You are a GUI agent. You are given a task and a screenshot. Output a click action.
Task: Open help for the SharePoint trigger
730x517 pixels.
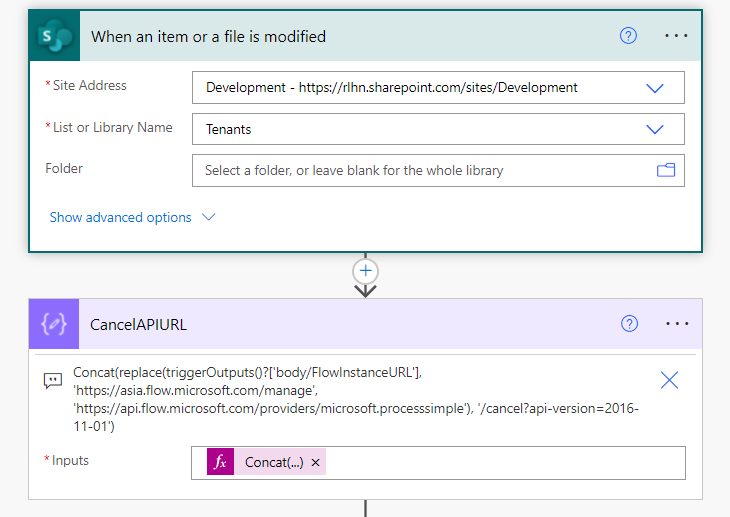pyautogui.click(x=628, y=36)
